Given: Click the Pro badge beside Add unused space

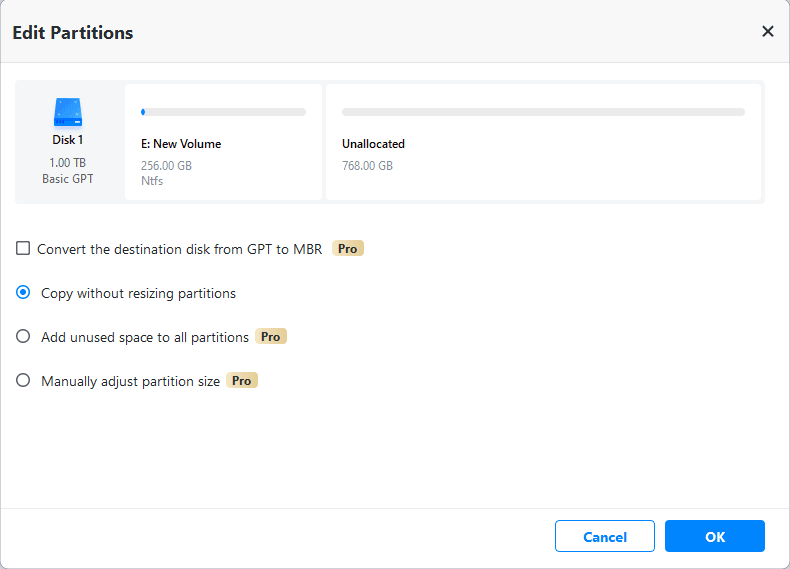Looking at the screenshot, I should coord(270,337).
